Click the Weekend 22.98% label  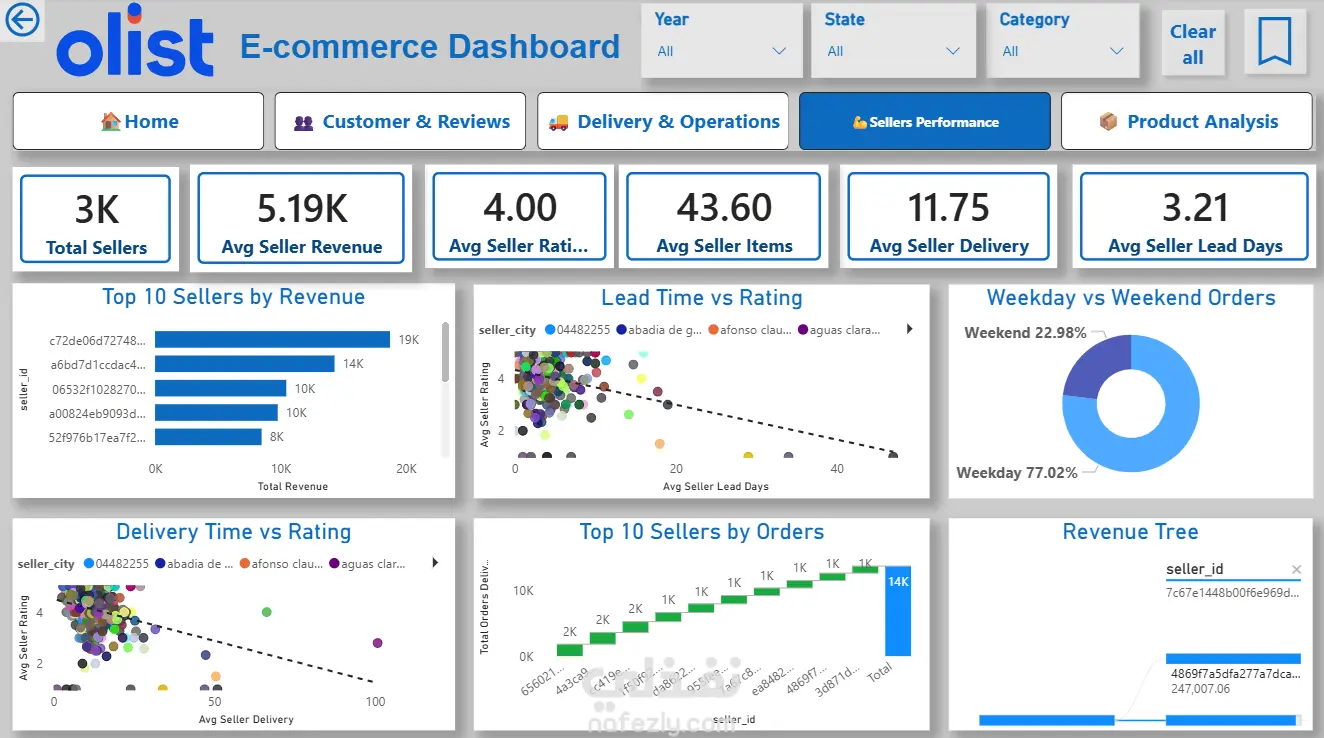tap(1025, 333)
